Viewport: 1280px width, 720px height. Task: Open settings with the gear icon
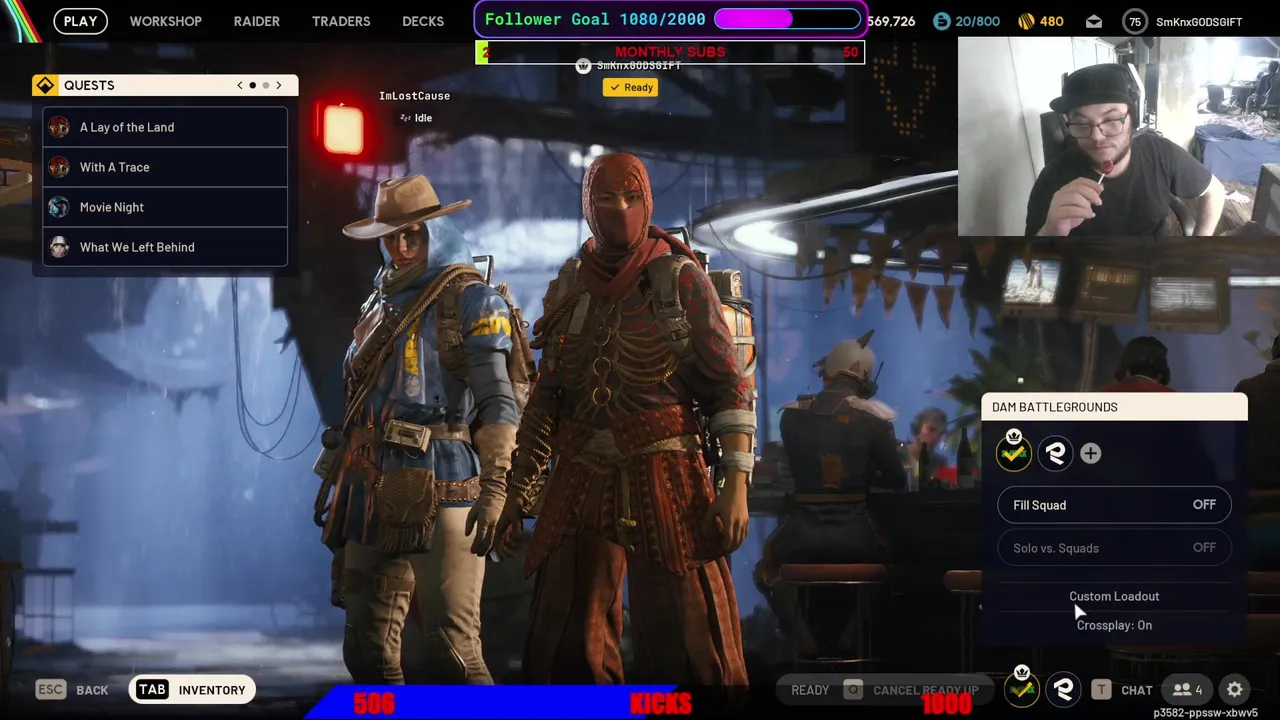pos(1235,689)
